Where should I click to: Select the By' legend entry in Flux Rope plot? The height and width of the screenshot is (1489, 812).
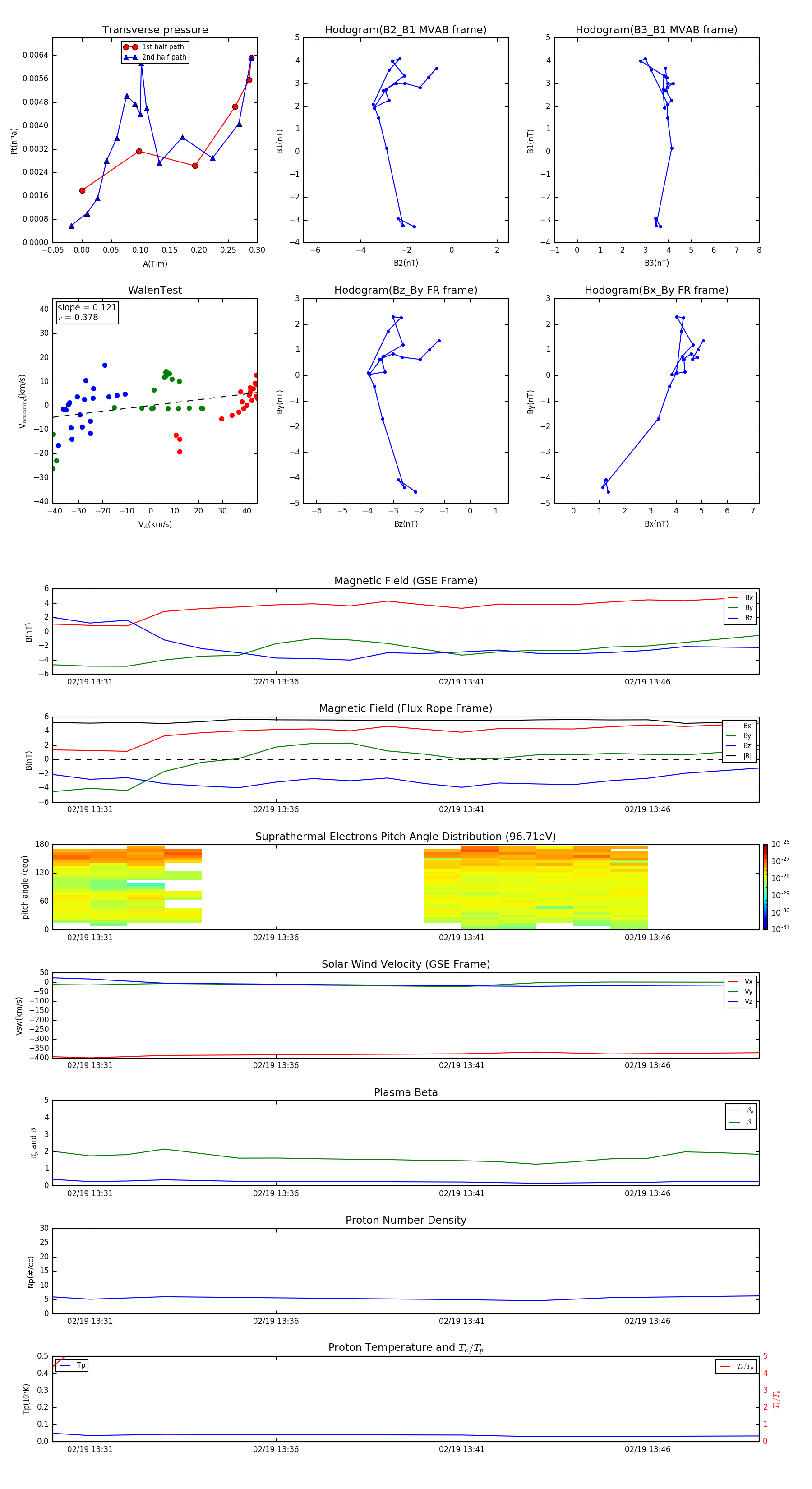coord(740,736)
